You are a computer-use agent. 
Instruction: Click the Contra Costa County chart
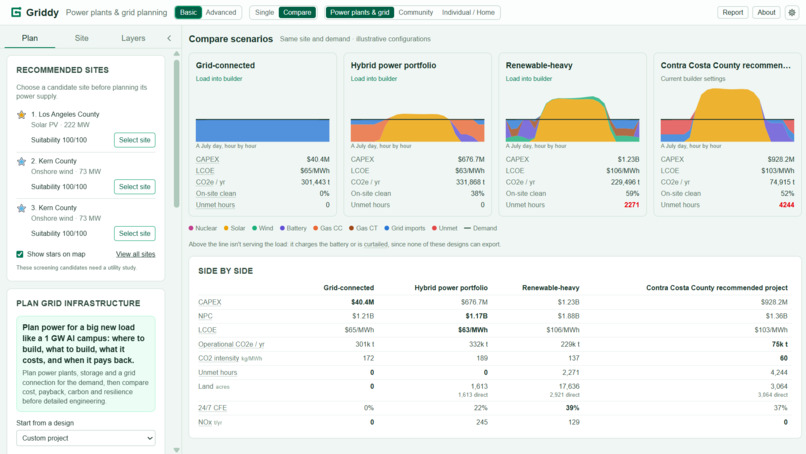click(x=727, y=115)
